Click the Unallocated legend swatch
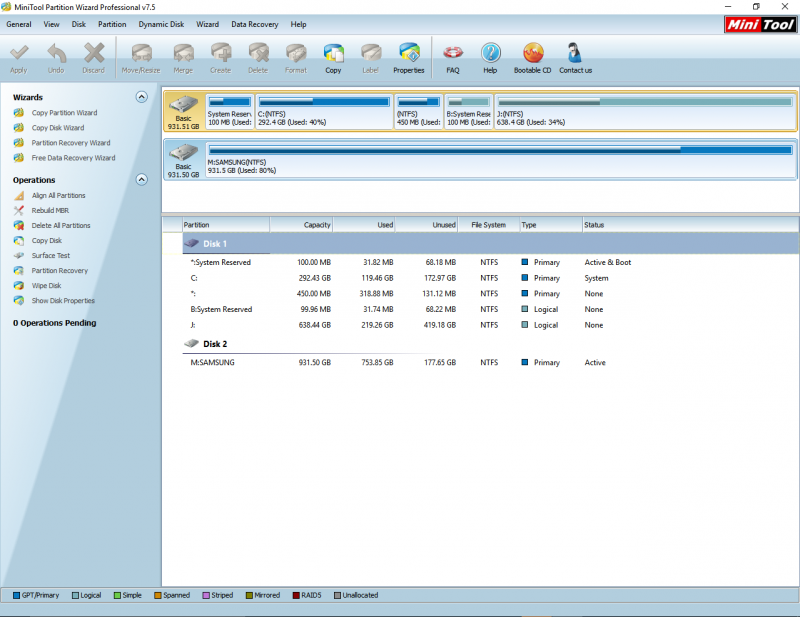The width and height of the screenshot is (800, 617). pos(337,596)
